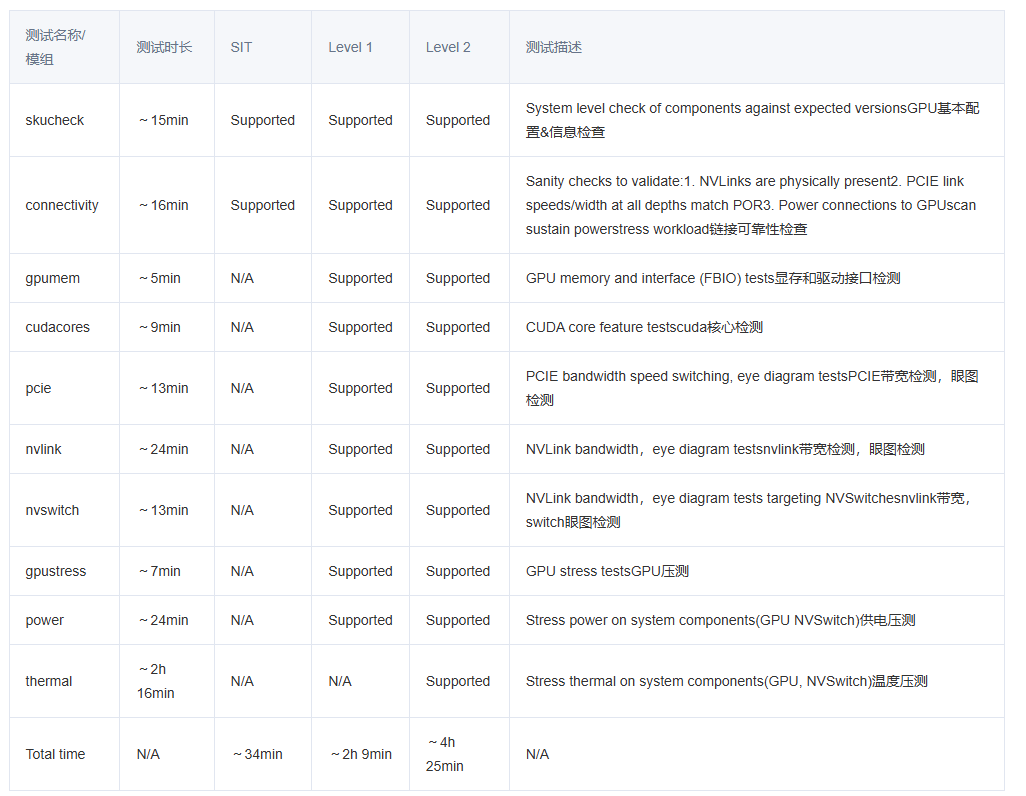Screen dimensions: 1026x796
Task: Select the Level 2 column header
Action: (448, 47)
